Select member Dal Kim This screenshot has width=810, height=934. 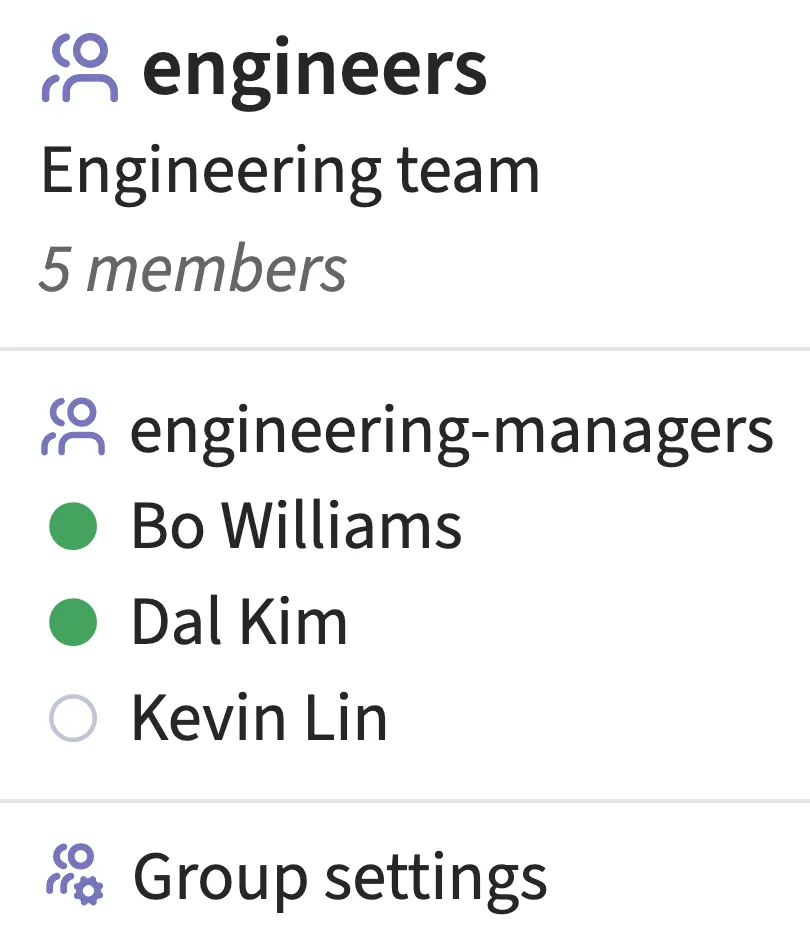(239, 622)
